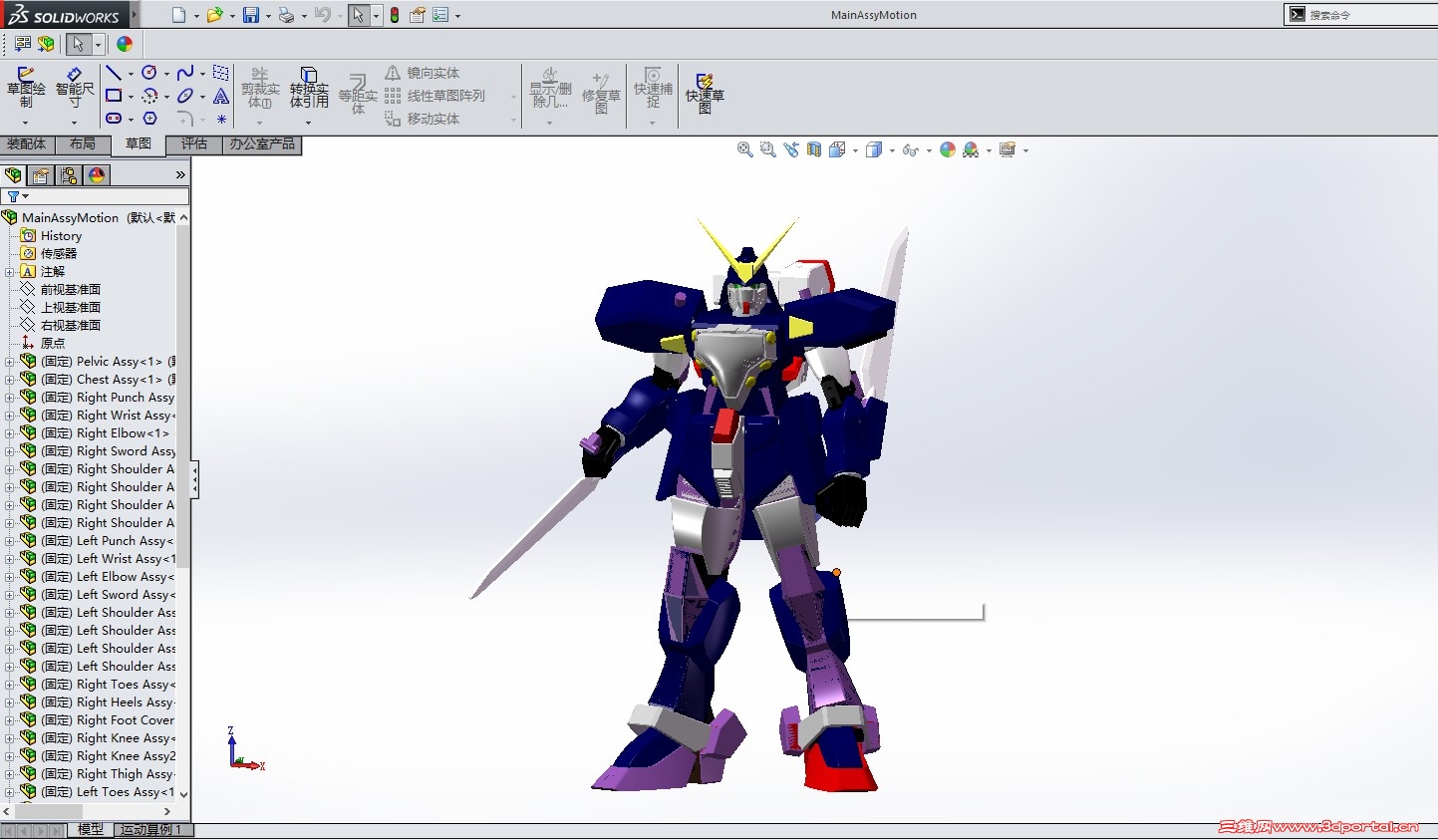Expand the Right Elbow<1> tree node
This screenshot has height=840, width=1438.
pos(10,433)
